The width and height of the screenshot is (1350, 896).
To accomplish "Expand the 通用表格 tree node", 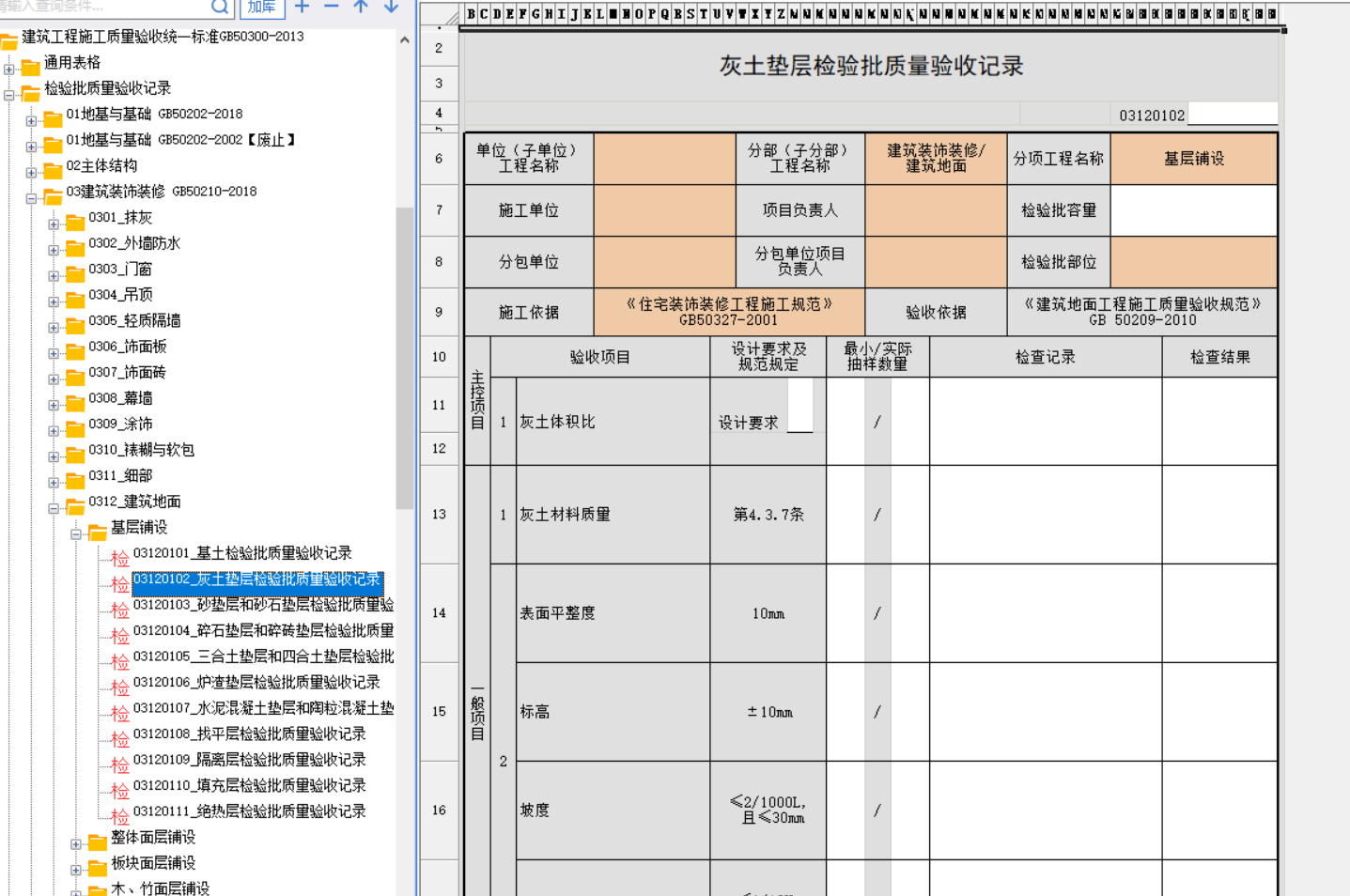I will click(9, 68).
